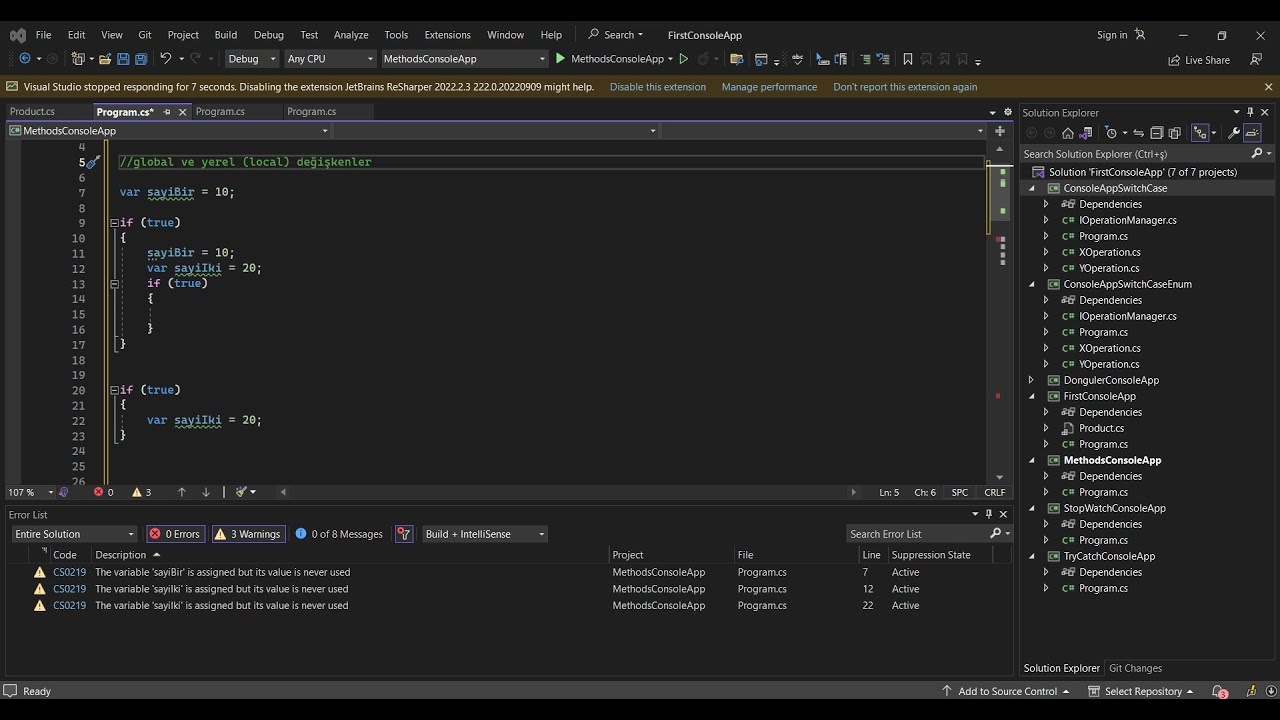Screen dimensions: 1280x720
Task: Click the Save toolbar icon
Action: (123, 59)
